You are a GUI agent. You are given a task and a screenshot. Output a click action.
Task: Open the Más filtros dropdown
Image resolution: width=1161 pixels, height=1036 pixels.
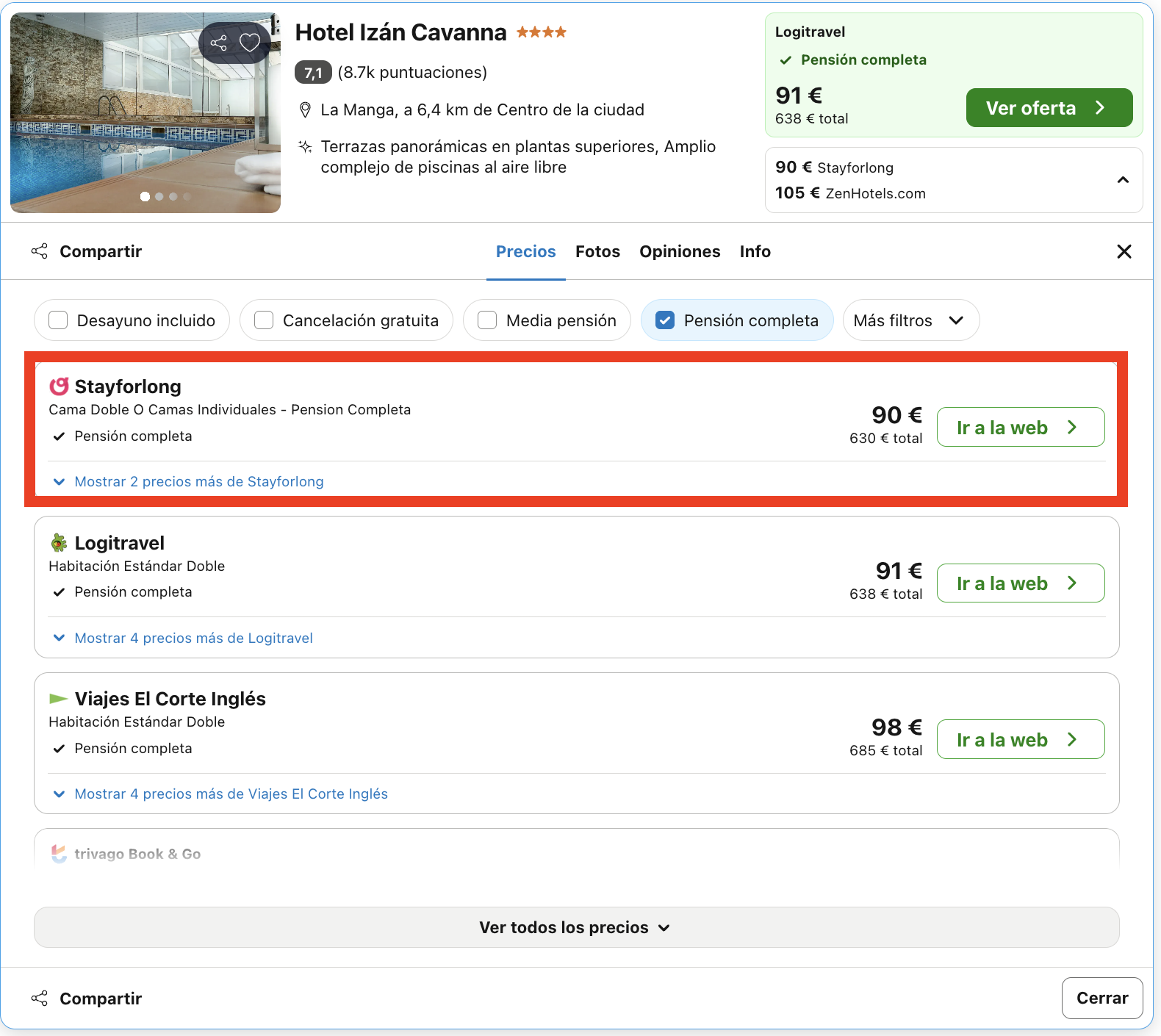tap(911, 320)
